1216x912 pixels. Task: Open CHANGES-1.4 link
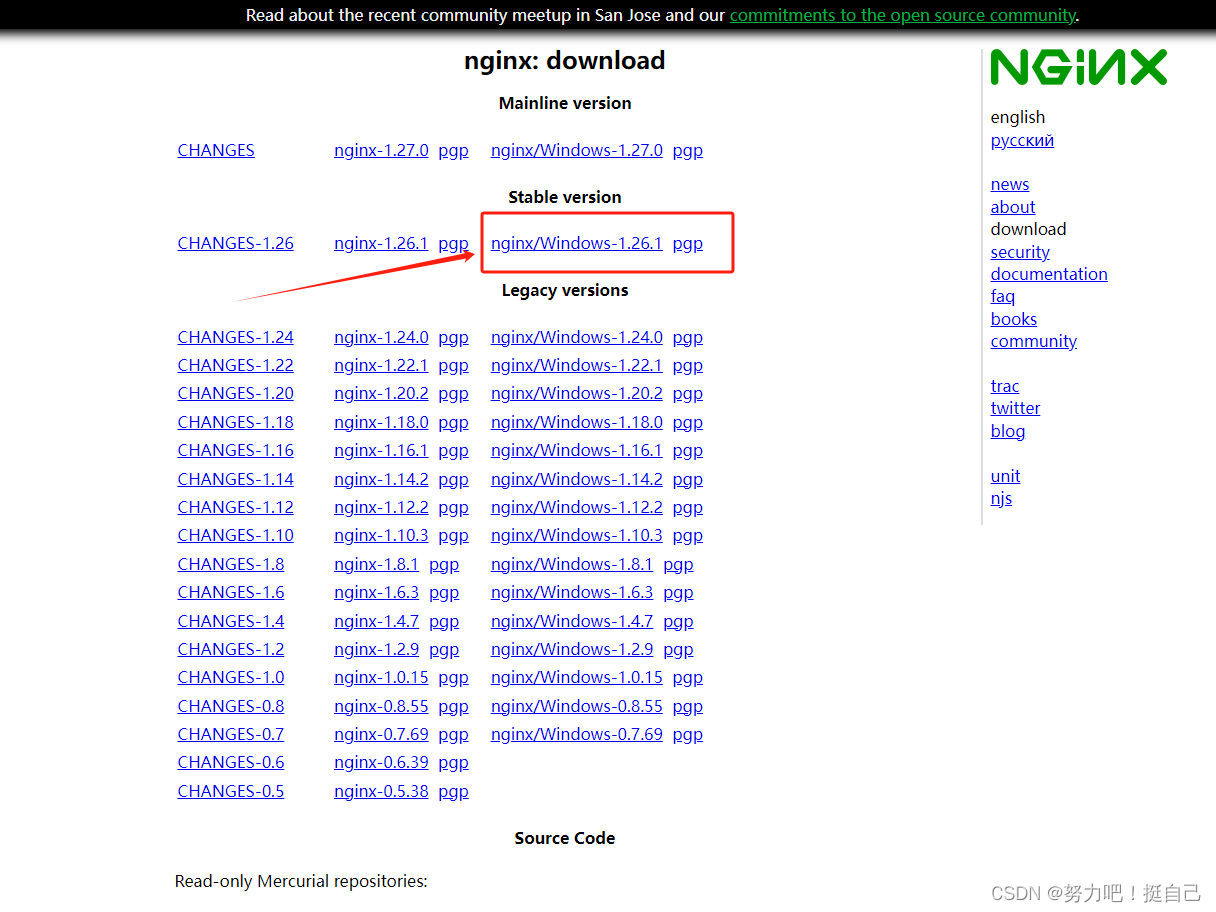pos(231,621)
